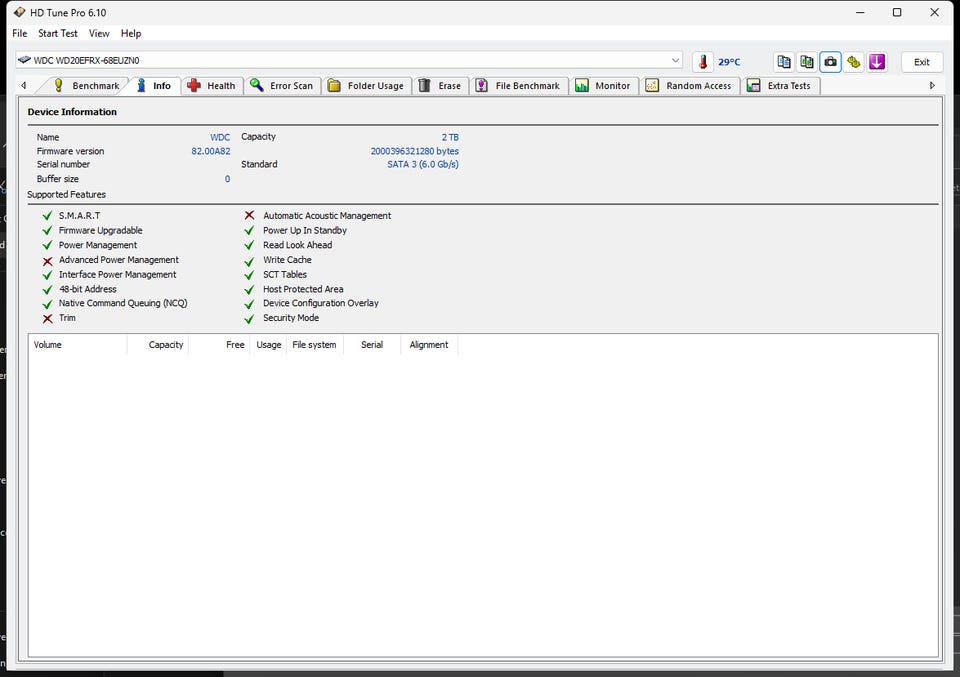Click the Automatic Acoustic Management entry
Viewport: 960px width, 677px height.
tap(327, 215)
